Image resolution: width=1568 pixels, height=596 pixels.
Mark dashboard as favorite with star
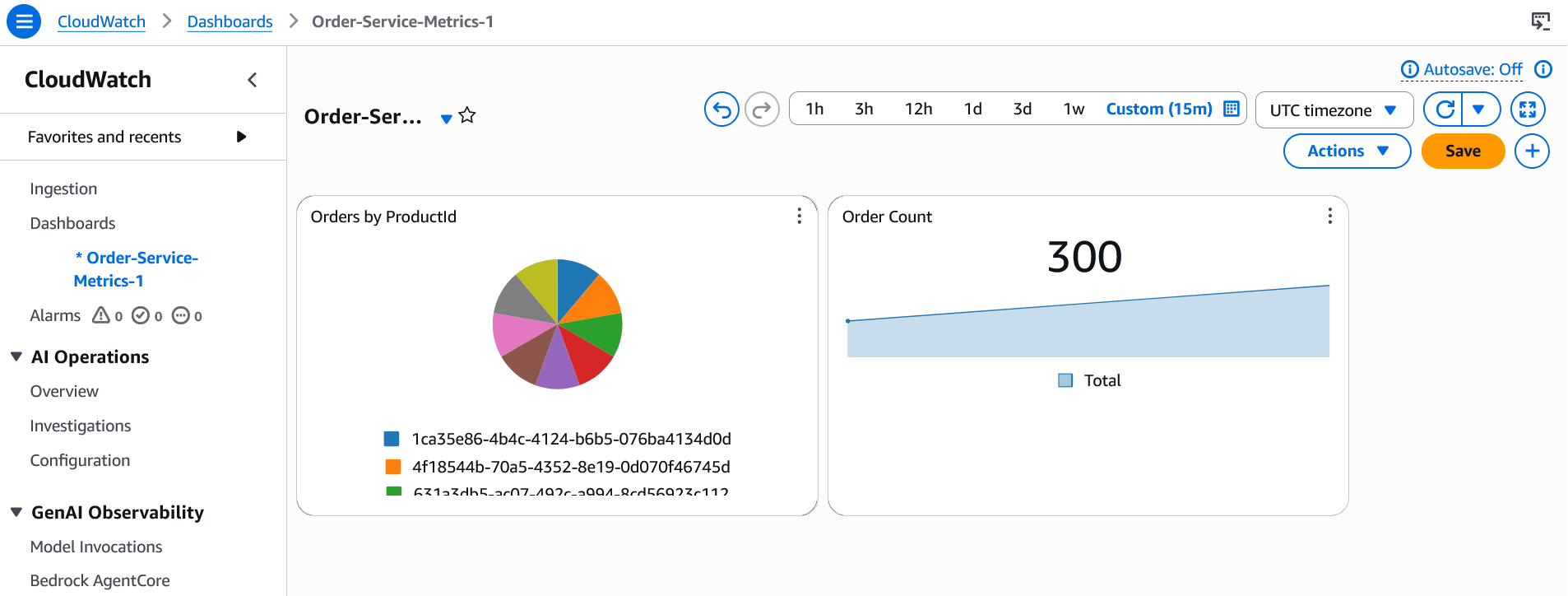pyautogui.click(x=467, y=115)
